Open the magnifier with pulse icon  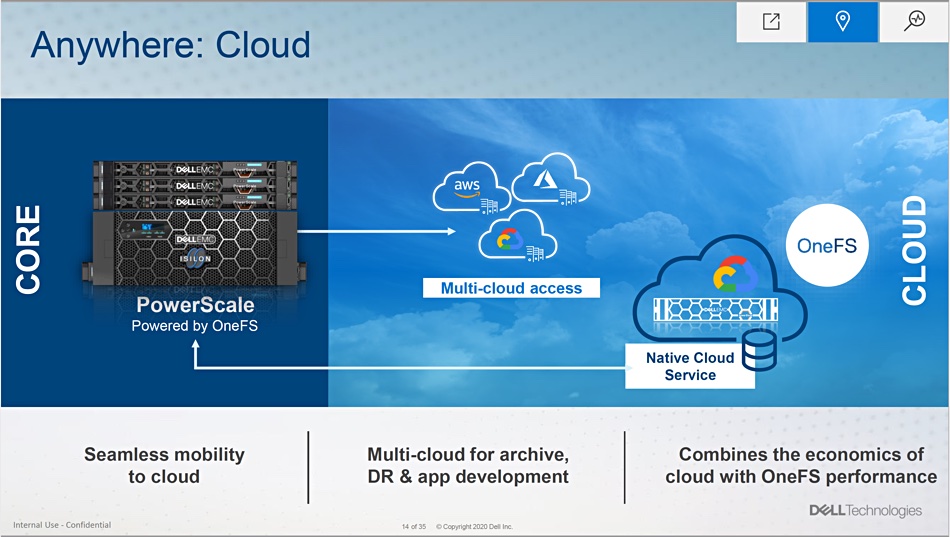pyautogui.click(x=914, y=22)
